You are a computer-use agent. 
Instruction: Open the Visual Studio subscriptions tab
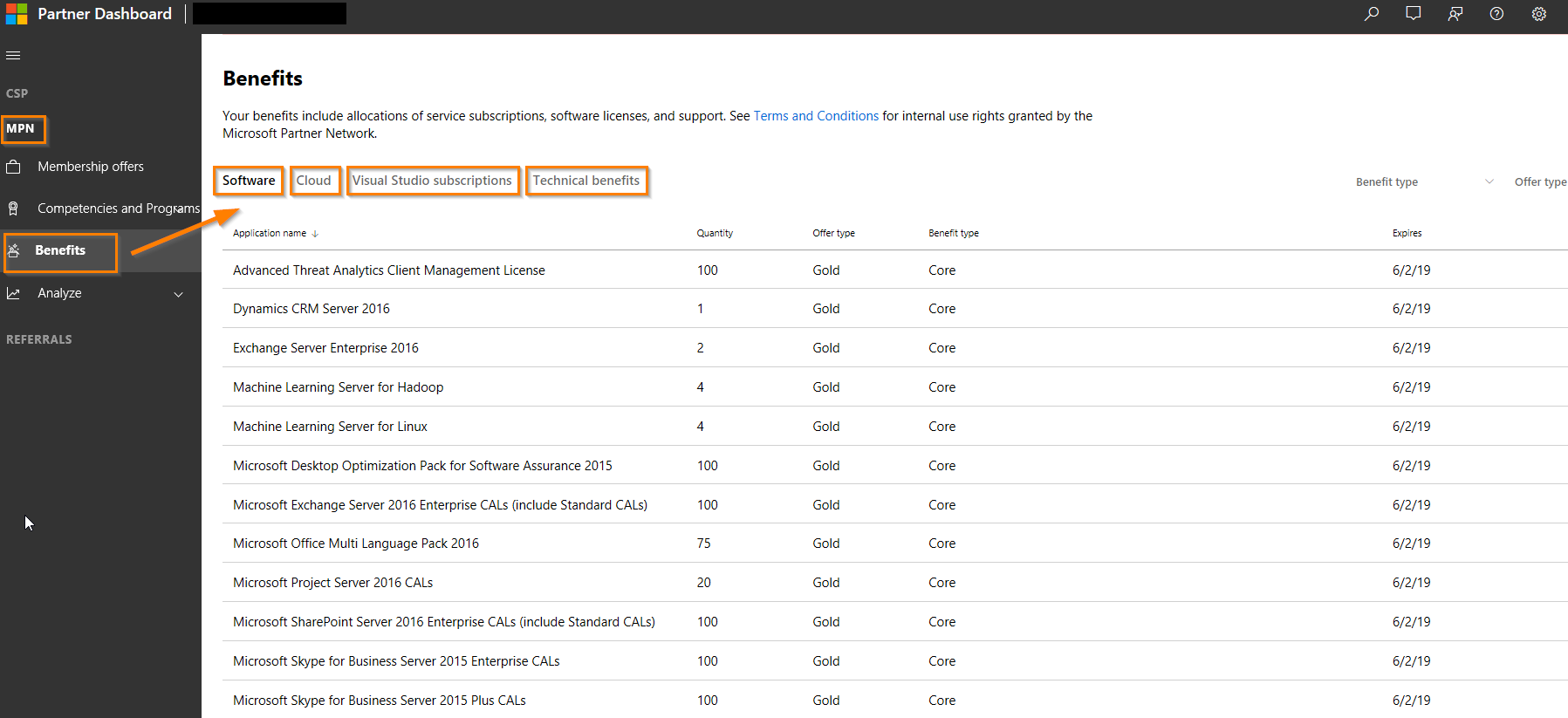click(432, 181)
